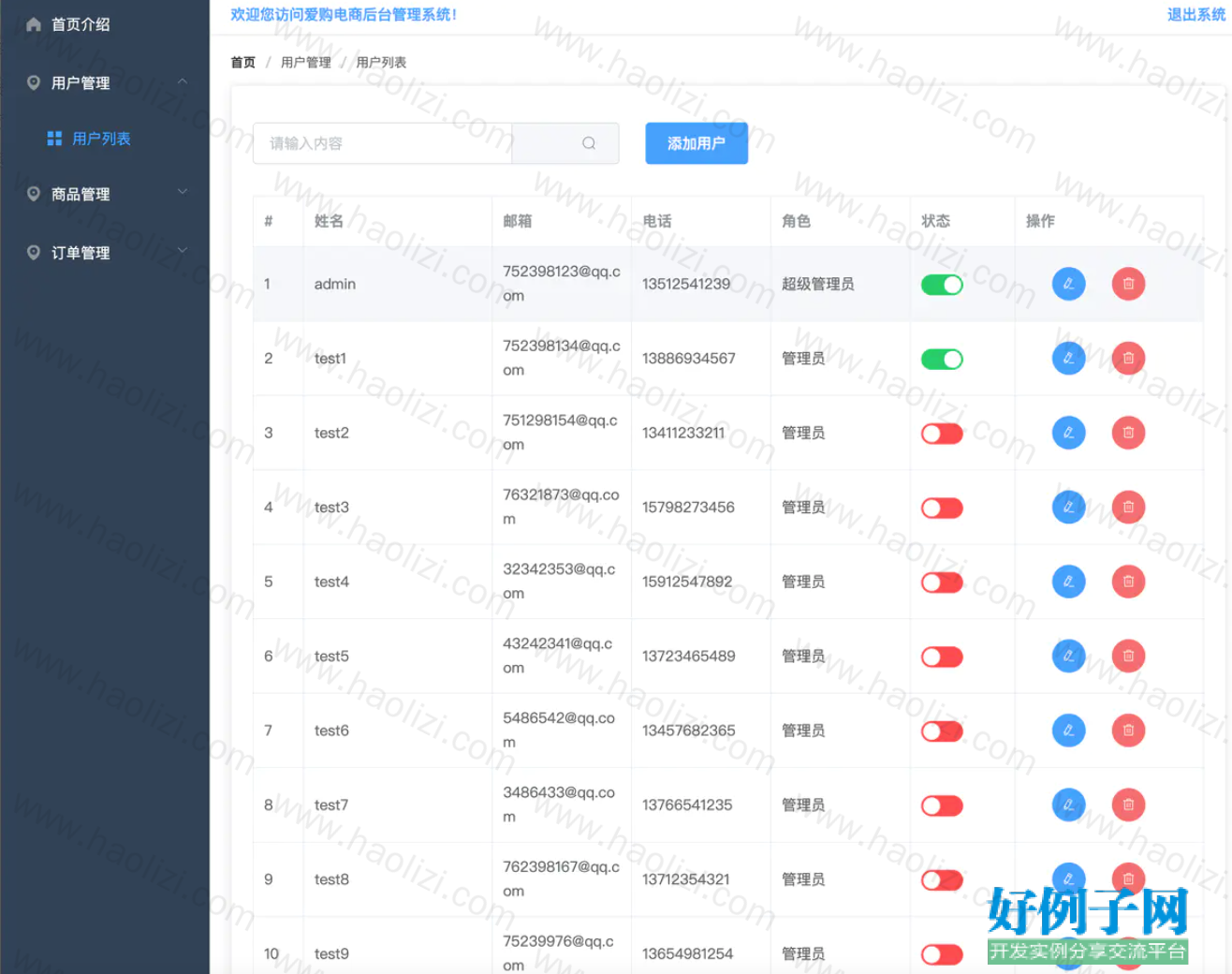
Task: Click 用户管理 in breadcrumb
Action: (x=306, y=62)
